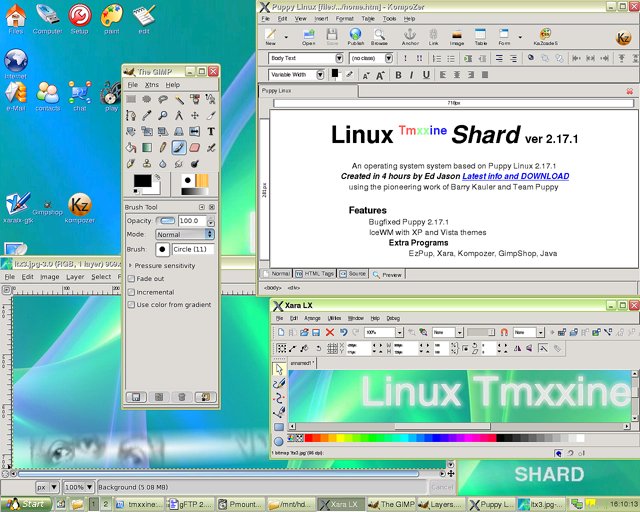Select the Rectangle Select tool in GIMP toolbox
The height and width of the screenshot is (512, 640).
131,99
